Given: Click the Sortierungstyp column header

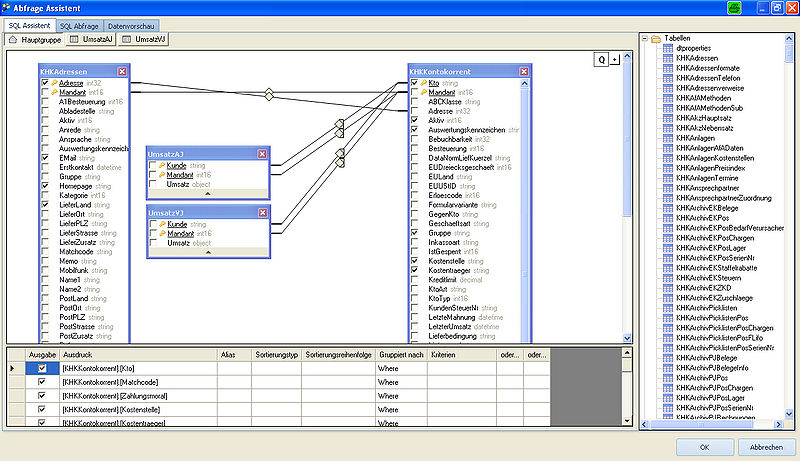Looking at the screenshot, I should pyautogui.click(x=277, y=354).
